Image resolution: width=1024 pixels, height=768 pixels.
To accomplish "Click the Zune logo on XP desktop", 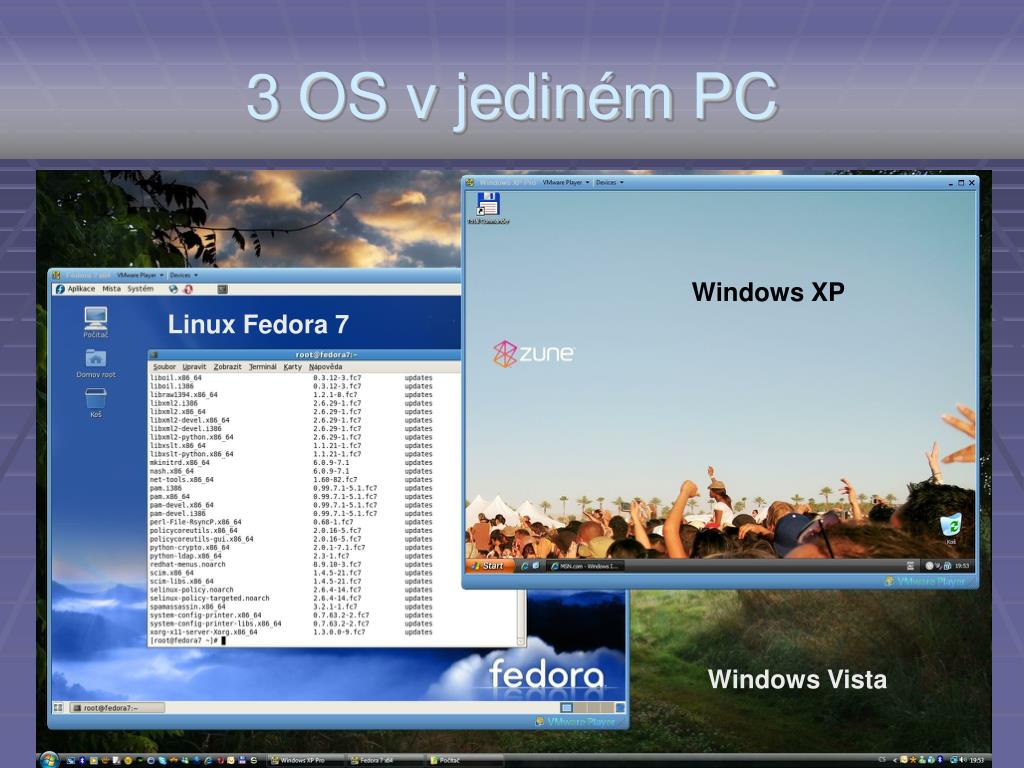I will point(534,353).
